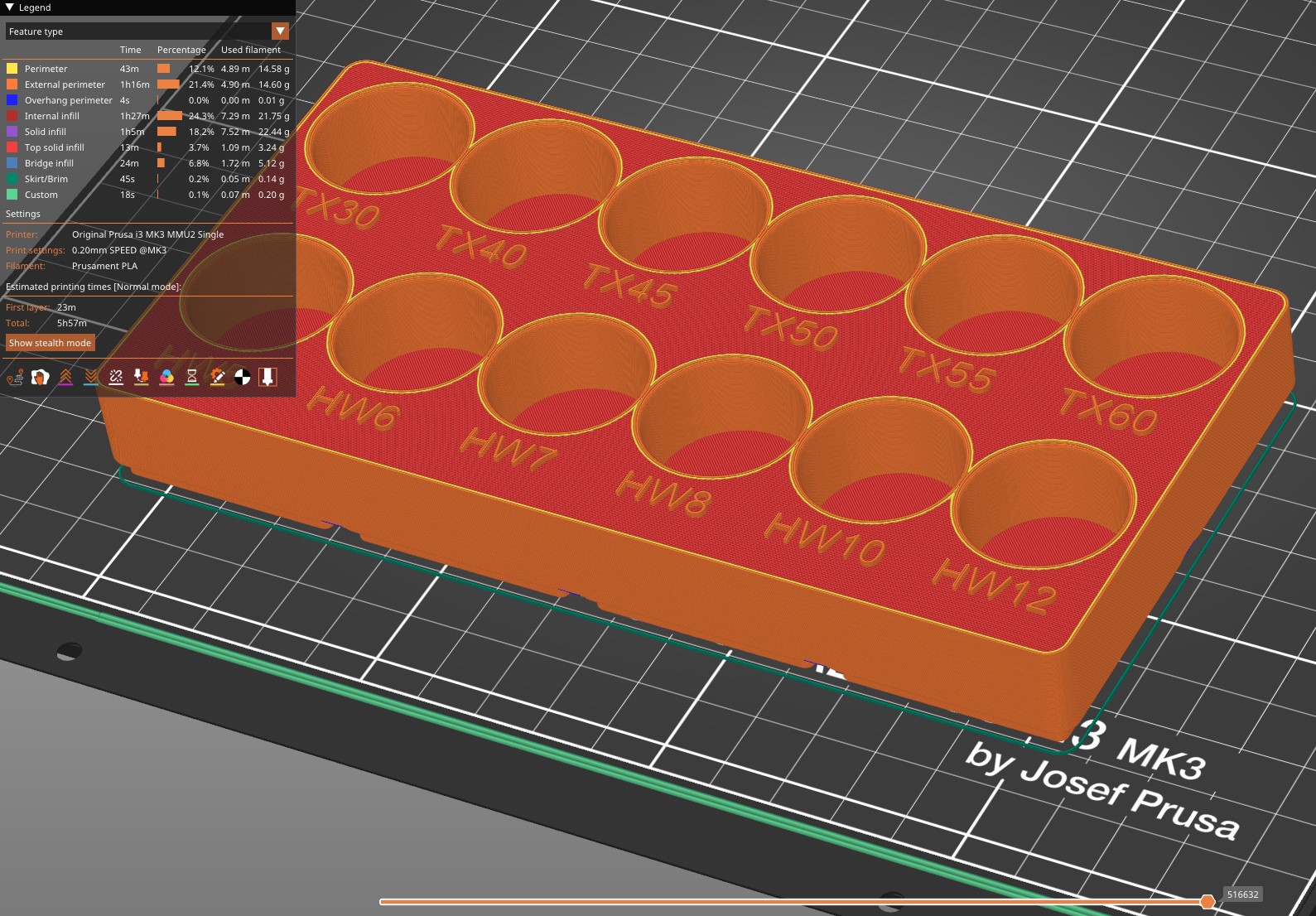Click Show stealth mode button
The height and width of the screenshot is (916, 1316).
[51, 343]
